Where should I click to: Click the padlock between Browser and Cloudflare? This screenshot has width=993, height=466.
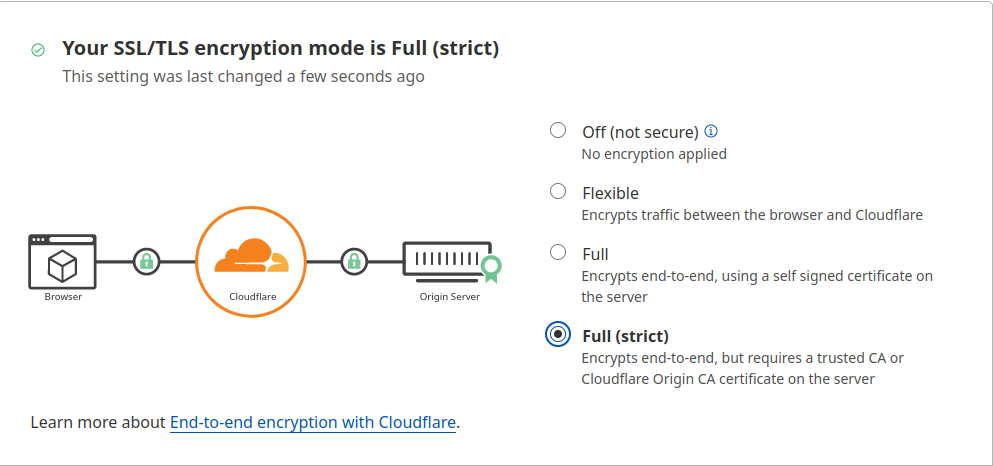tap(147, 262)
